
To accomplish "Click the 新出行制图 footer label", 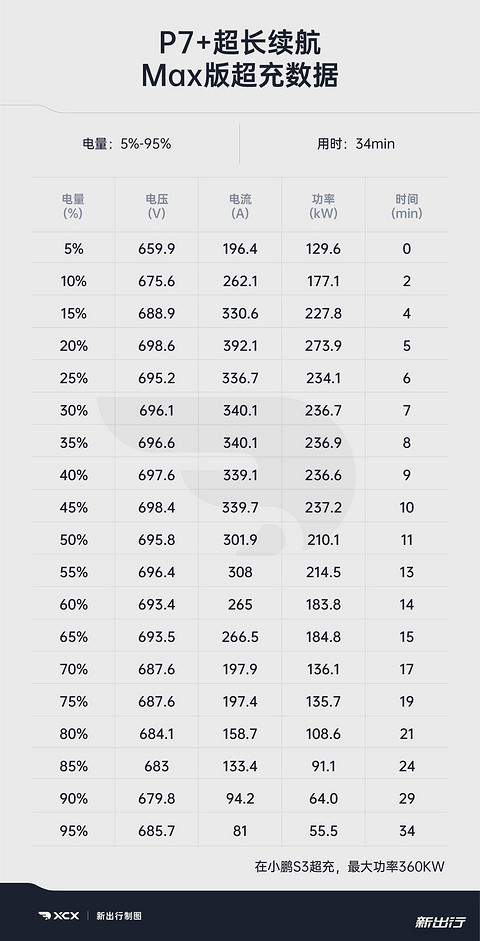I will point(119,916).
